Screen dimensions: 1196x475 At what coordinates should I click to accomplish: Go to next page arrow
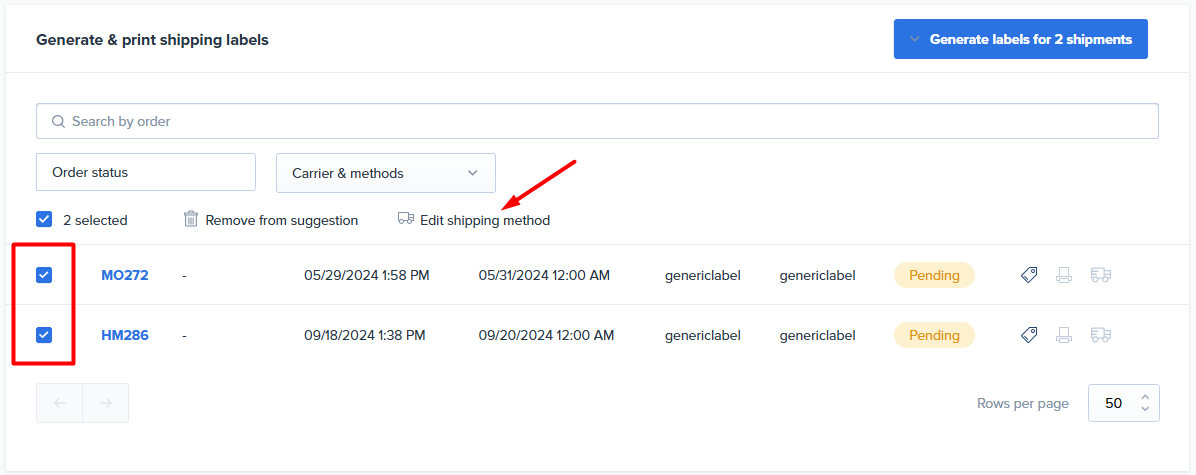(105, 403)
